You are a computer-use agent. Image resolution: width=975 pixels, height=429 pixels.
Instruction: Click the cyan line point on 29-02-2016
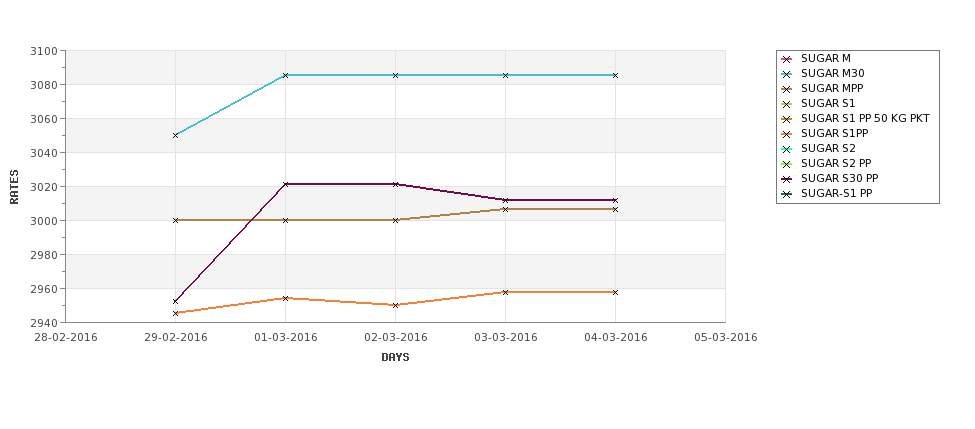pos(175,135)
